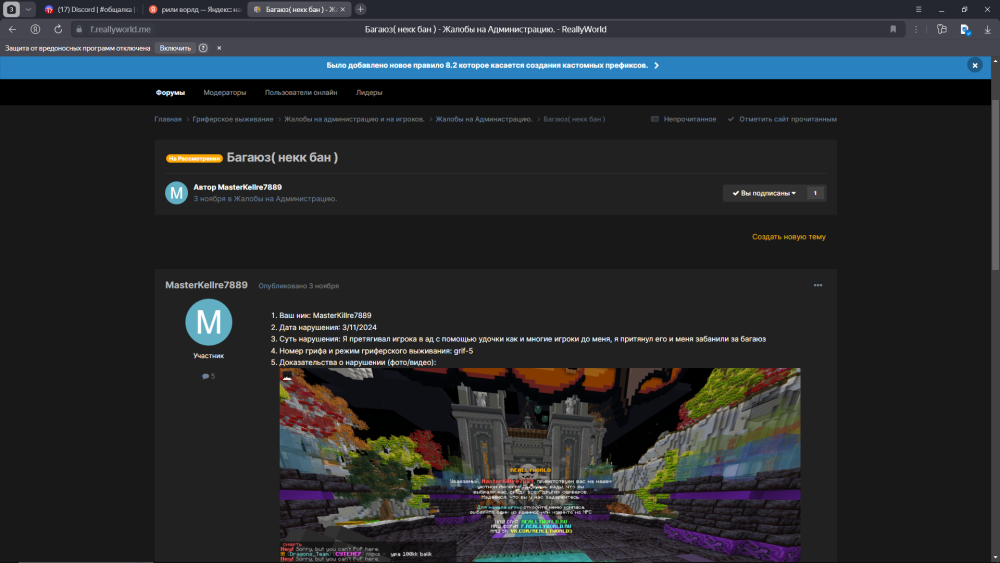Open the Форумы menu item
This screenshot has width=1000, height=563.
(170, 92)
